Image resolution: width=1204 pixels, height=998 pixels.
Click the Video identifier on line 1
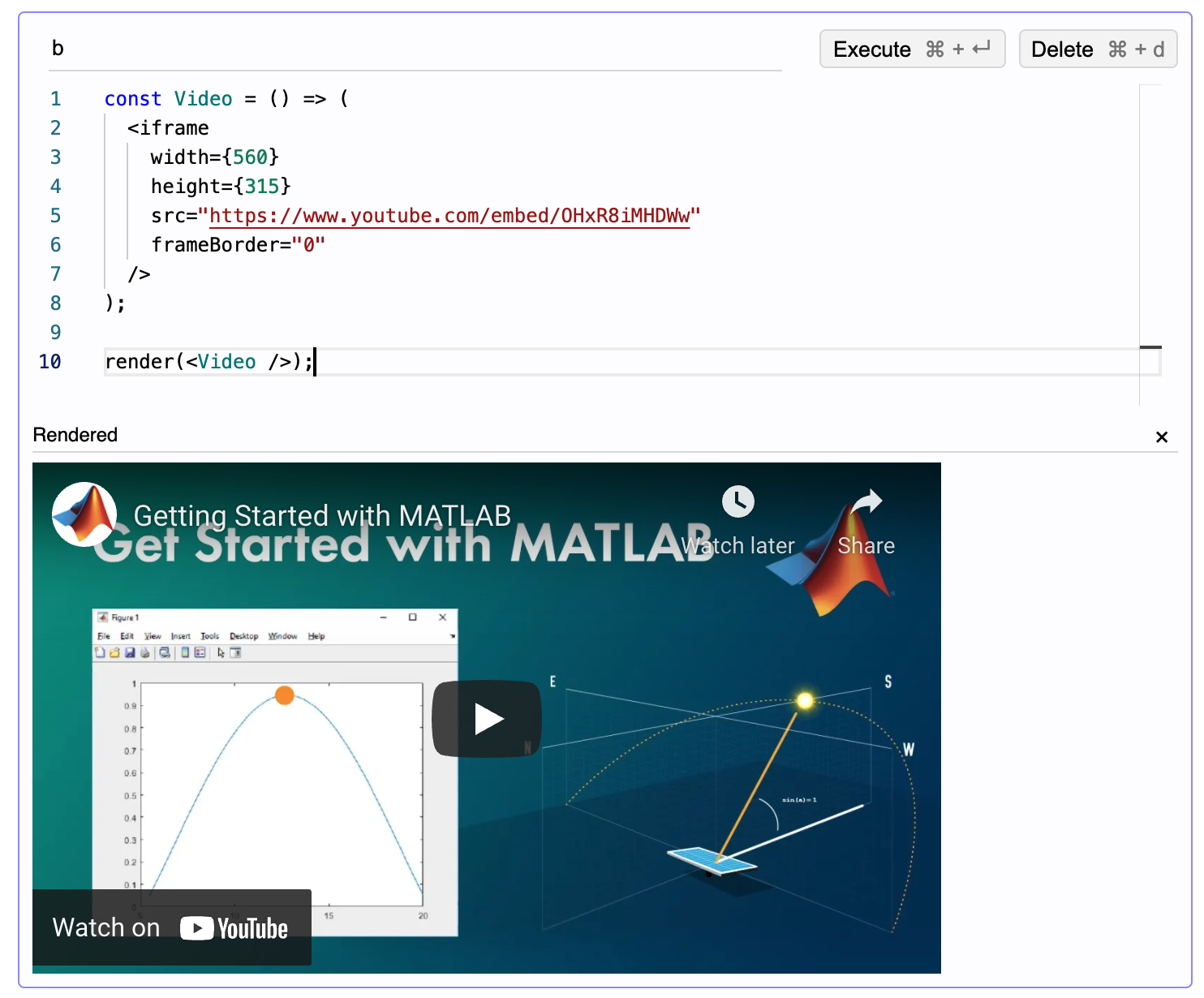(203, 99)
